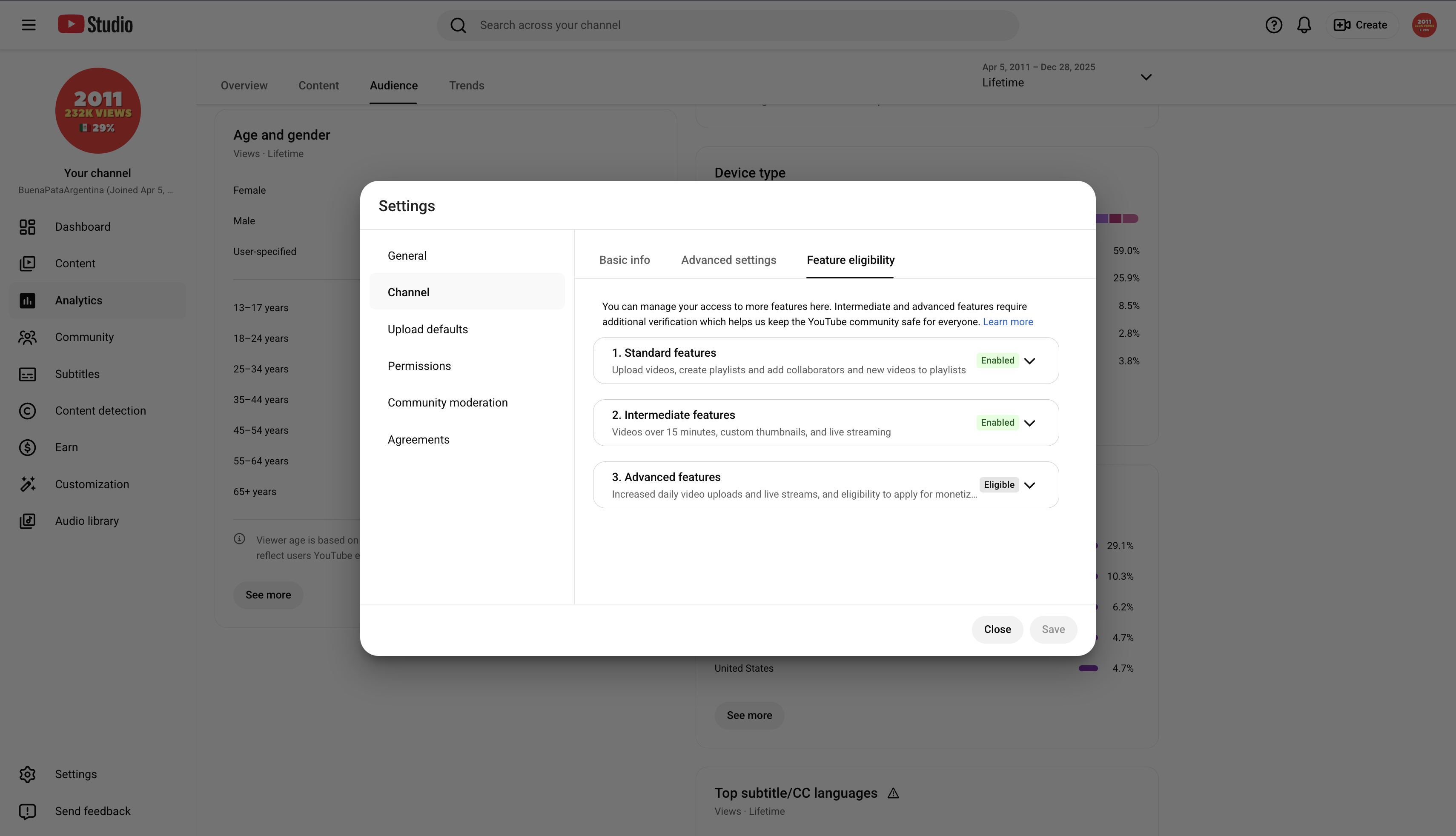This screenshot has width=1456, height=836.
Task: Click the search magnifier icon
Action: (x=458, y=25)
